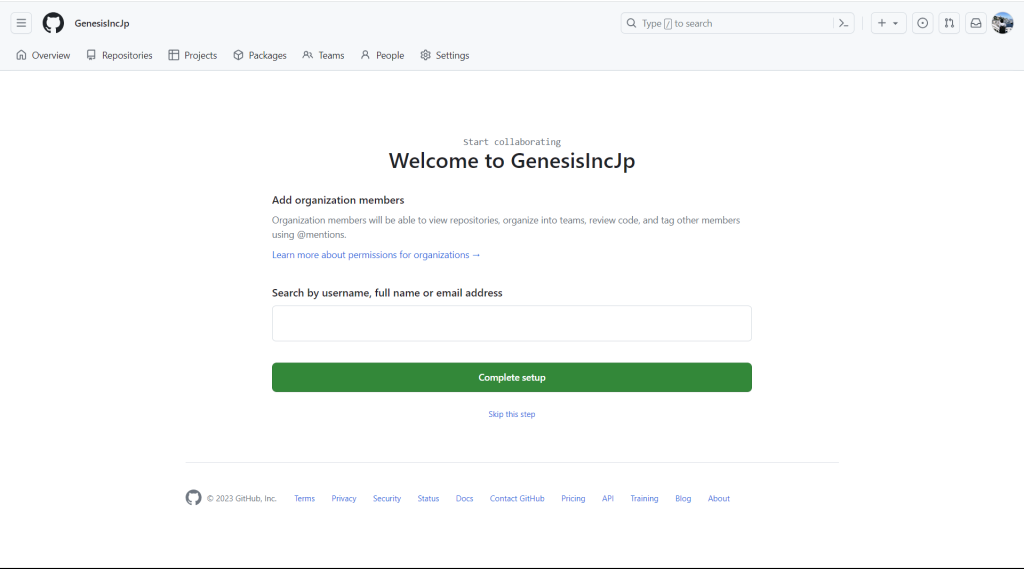View the People tab

coord(382,55)
